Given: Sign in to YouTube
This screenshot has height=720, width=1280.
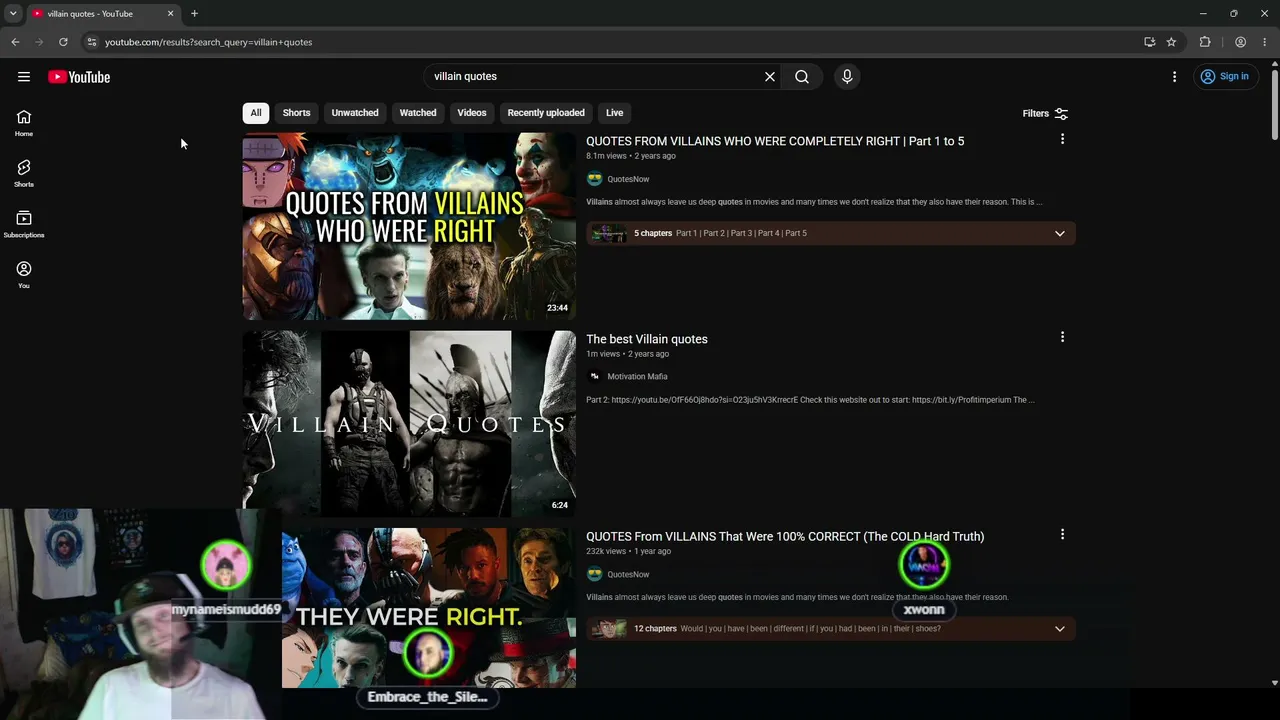Looking at the screenshot, I should click(x=1225, y=77).
